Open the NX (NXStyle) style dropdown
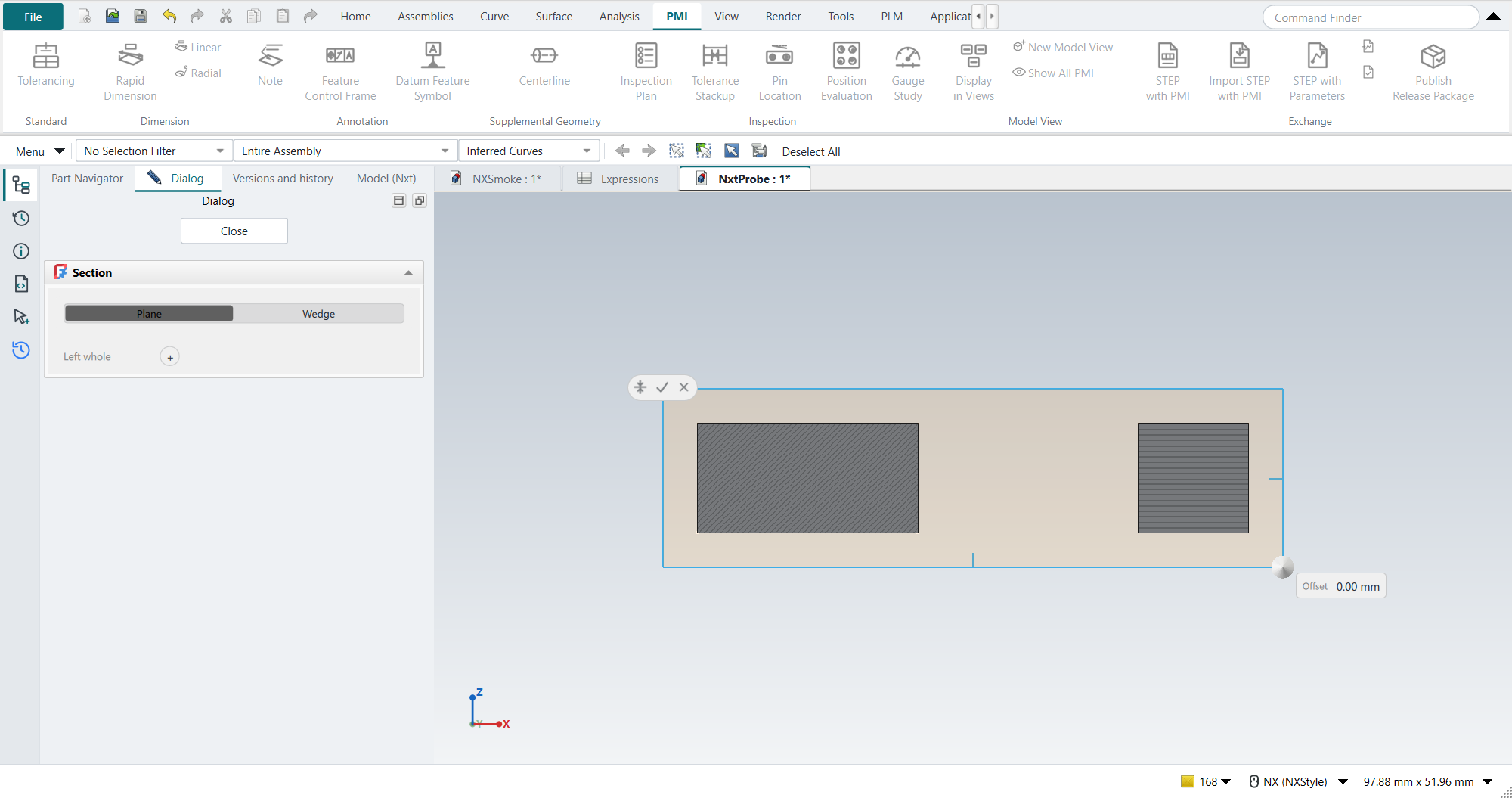This screenshot has height=798, width=1512. tap(1299, 781)
